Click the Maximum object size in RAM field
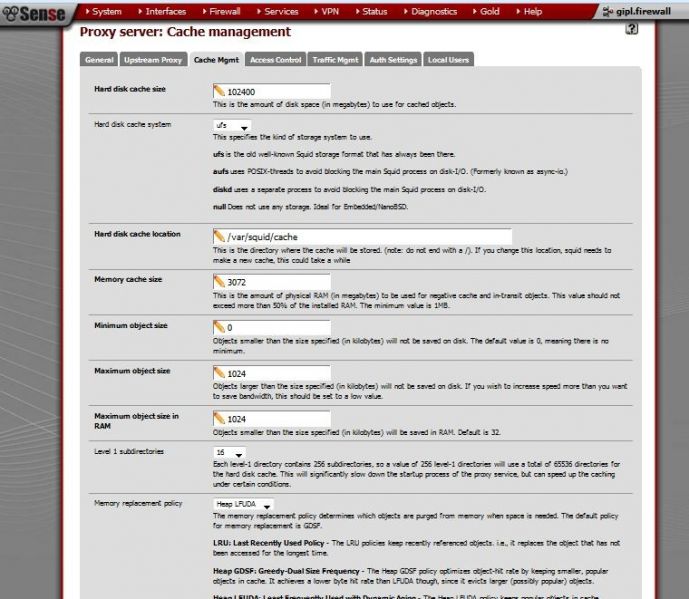The width and height of the screenshot is (689, 599). click(x=272, y=419)
